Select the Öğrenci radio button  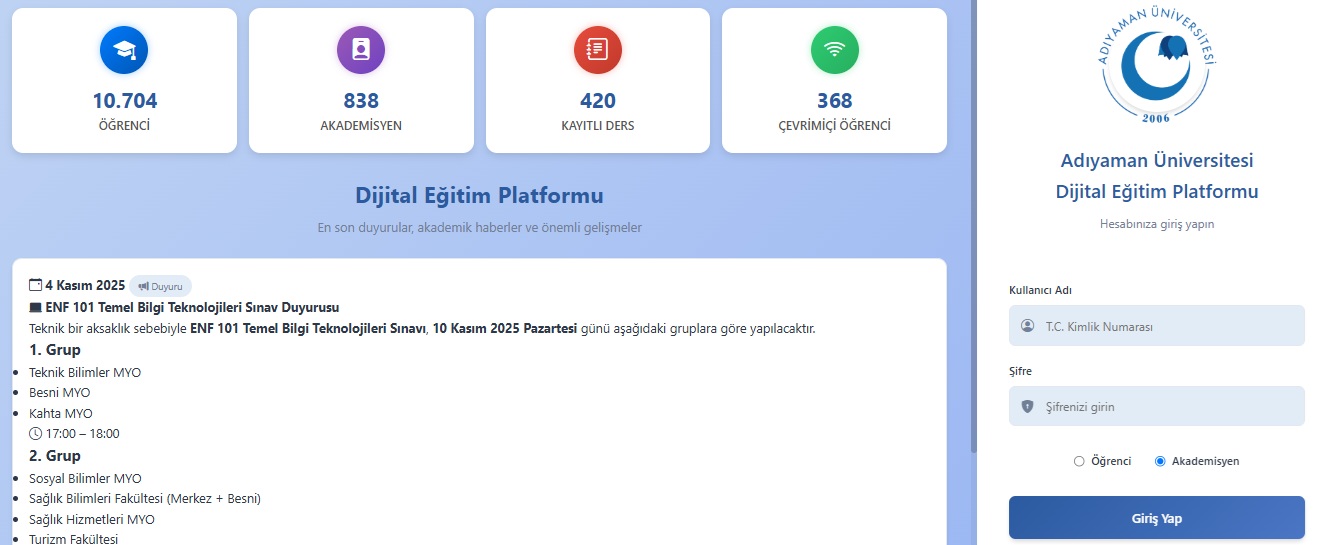[1078, 461]
